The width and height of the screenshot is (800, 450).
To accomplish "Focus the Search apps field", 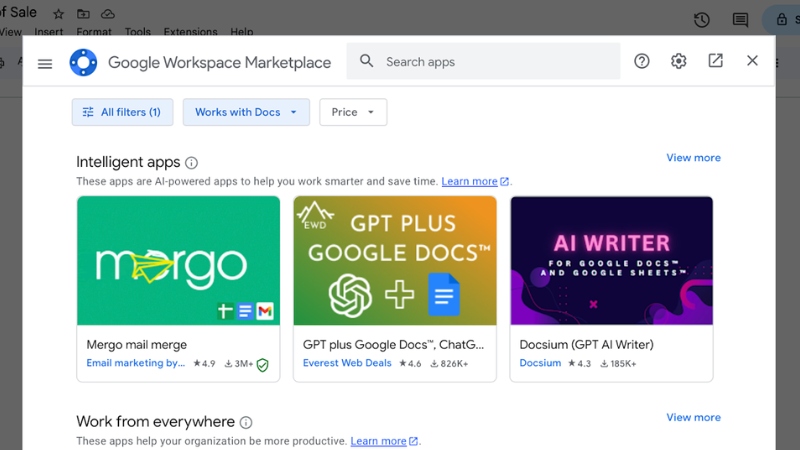I will coord(483,61).
